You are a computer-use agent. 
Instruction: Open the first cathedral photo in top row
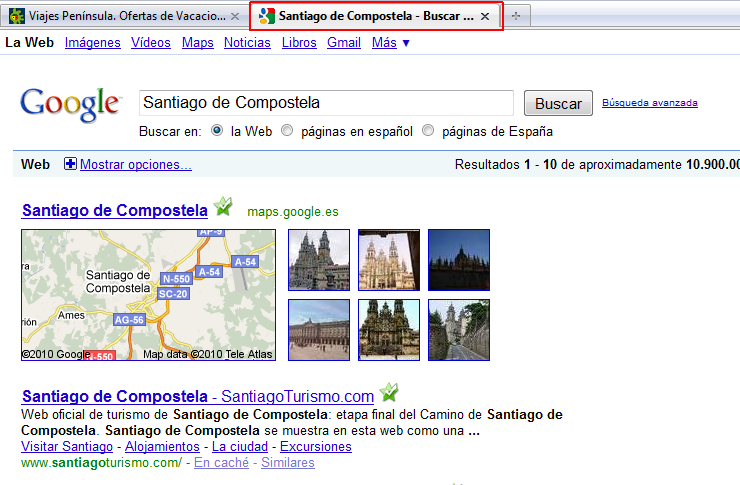pyautogui.click(x=319, y=260)
